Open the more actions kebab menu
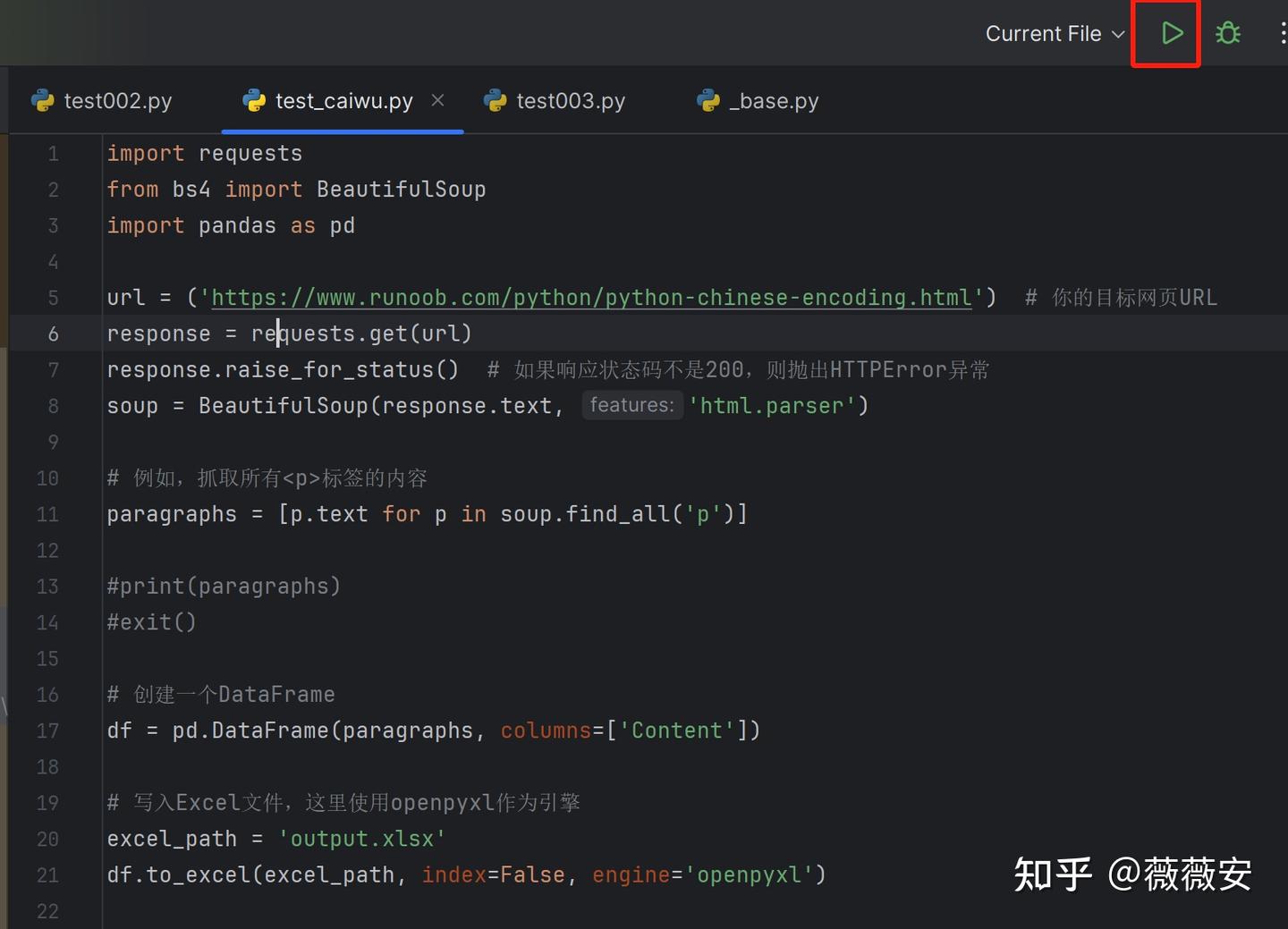Viewport: 1288px width, 929px height. (x=1283, y=34)
